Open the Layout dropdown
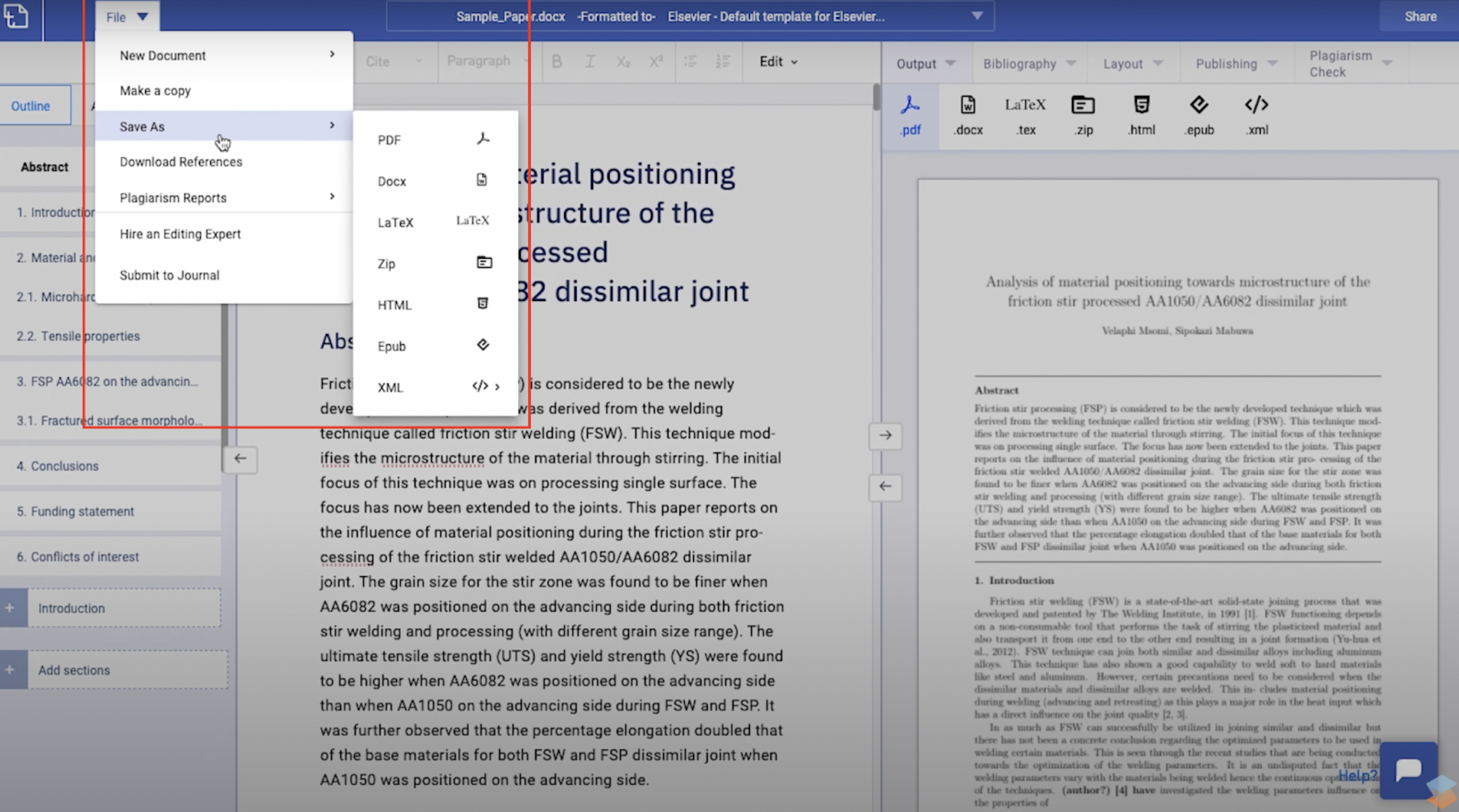This screenshot has width=1459, height=812. [1132, 64]
